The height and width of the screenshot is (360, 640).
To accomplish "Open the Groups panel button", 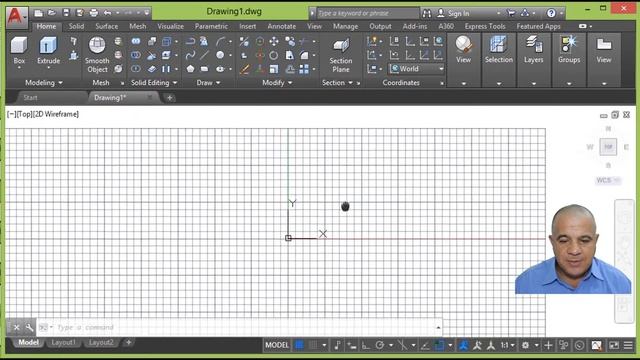I will click(569, 50).
